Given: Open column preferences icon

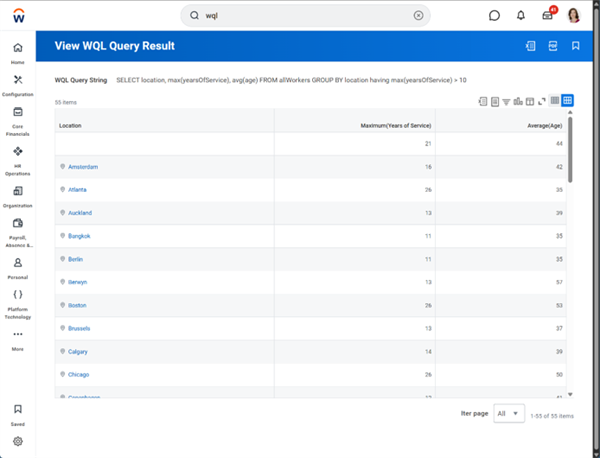Looking at the screenshot, I should point(530,101).
